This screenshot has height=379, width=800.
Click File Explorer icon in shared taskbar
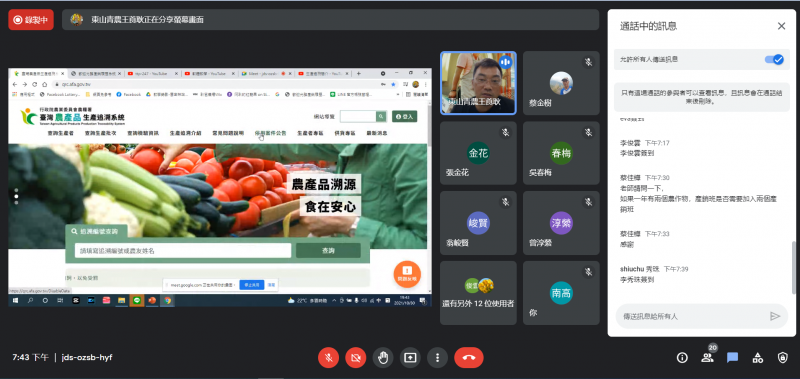(121, 300)
